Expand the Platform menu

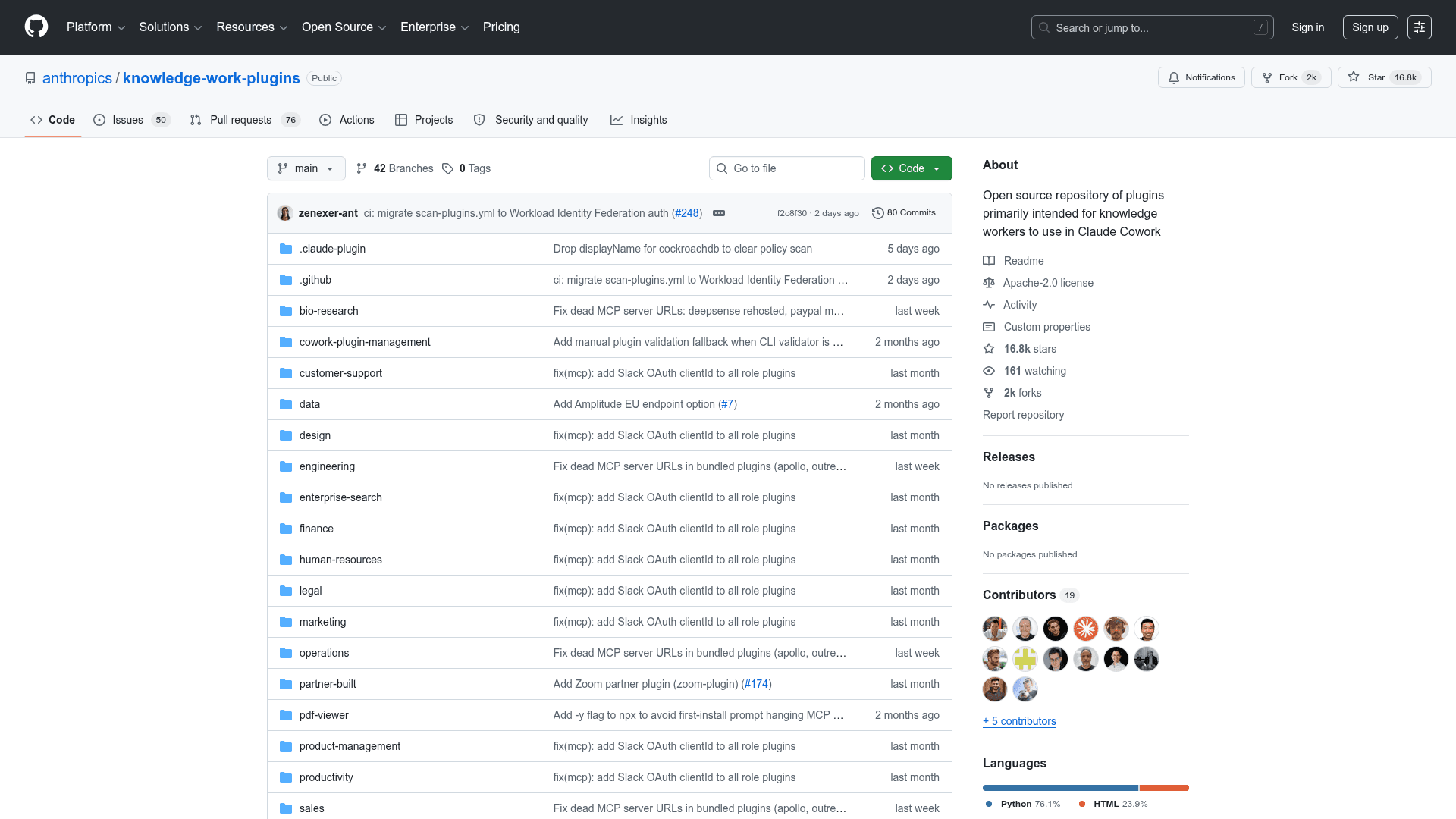coord(96,27)
